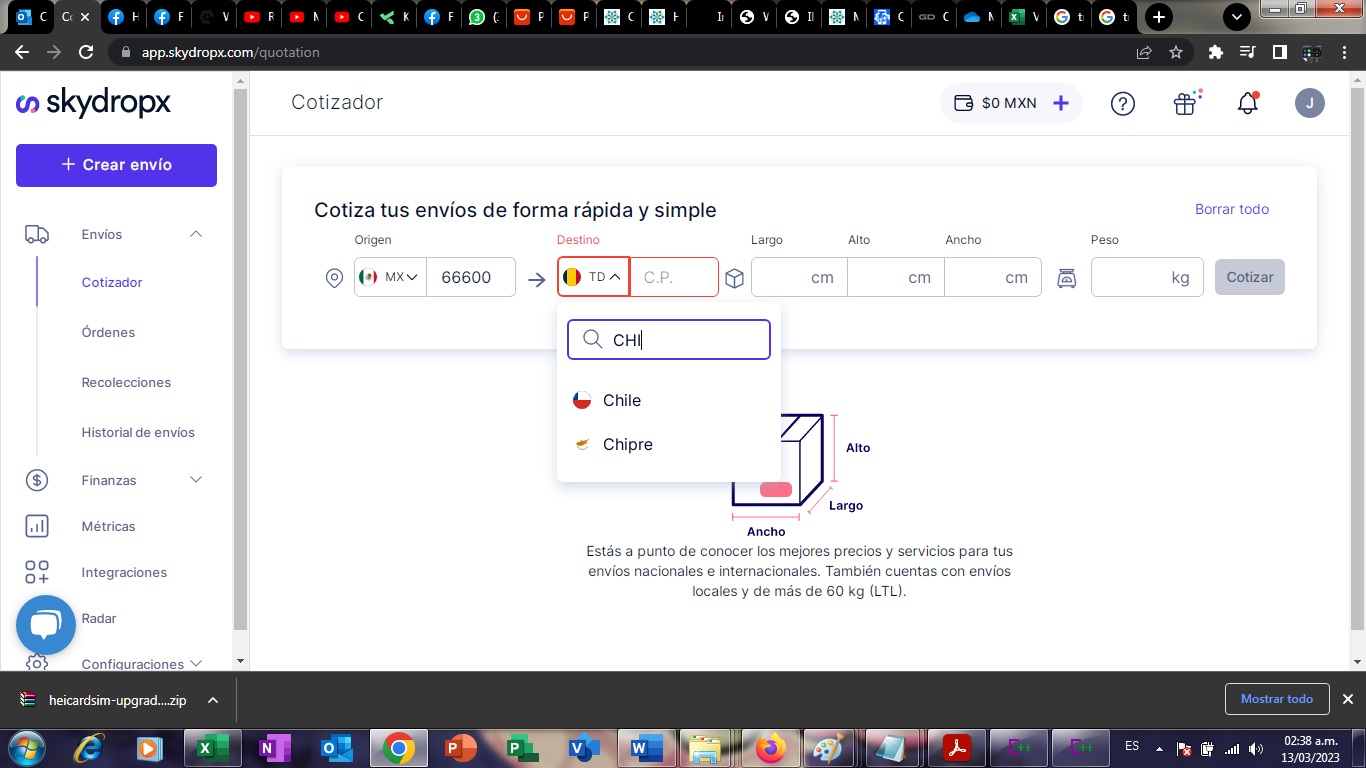Click the country search field containing CHI

click(669, 340)
